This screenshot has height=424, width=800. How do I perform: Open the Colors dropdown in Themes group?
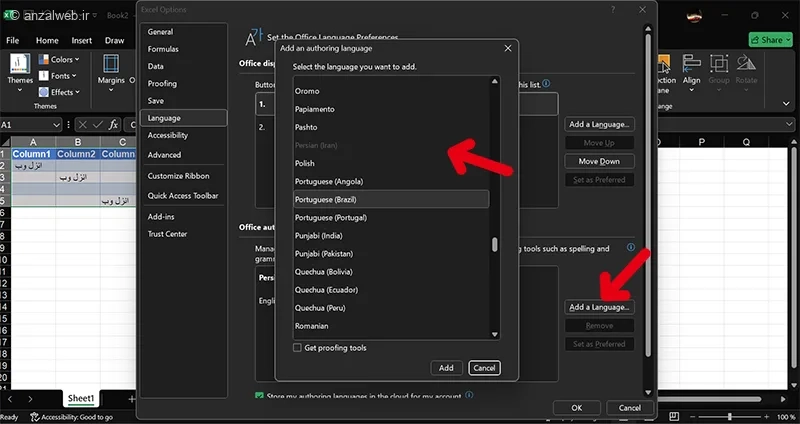pos(59,60)
